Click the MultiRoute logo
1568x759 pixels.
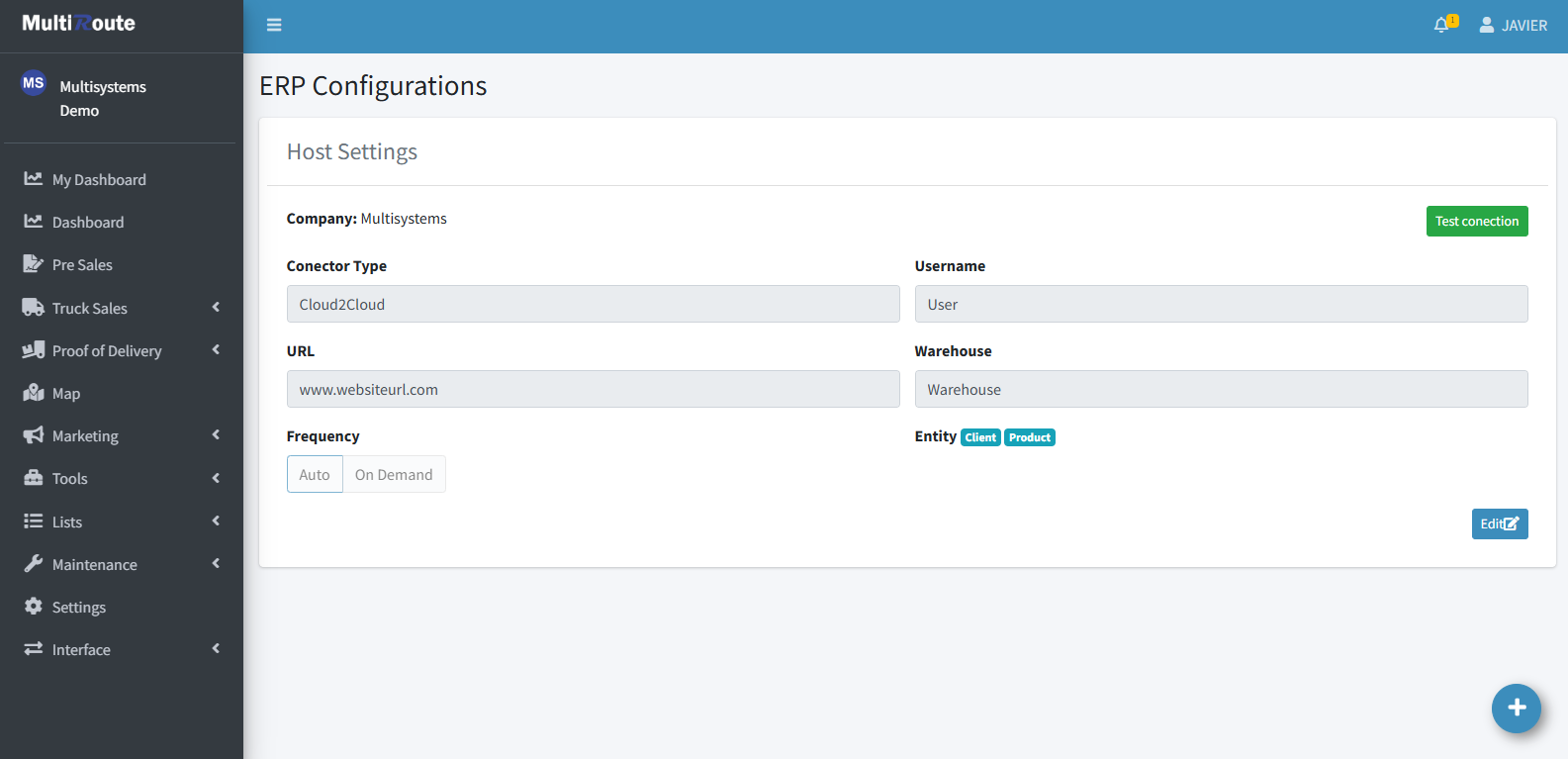pos(79,23)
